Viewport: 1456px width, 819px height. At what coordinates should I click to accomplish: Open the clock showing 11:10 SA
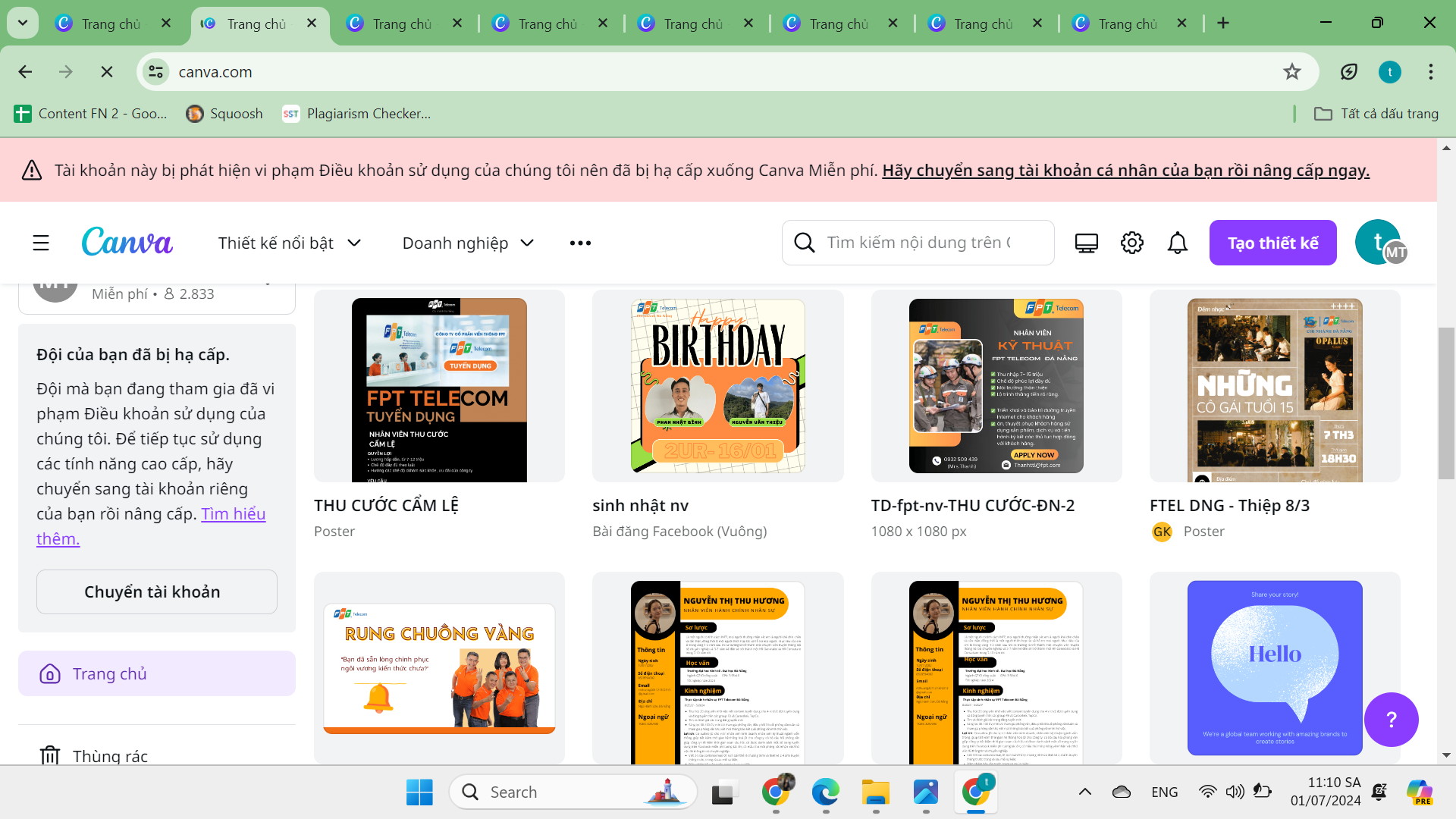tap(1326, 792)
